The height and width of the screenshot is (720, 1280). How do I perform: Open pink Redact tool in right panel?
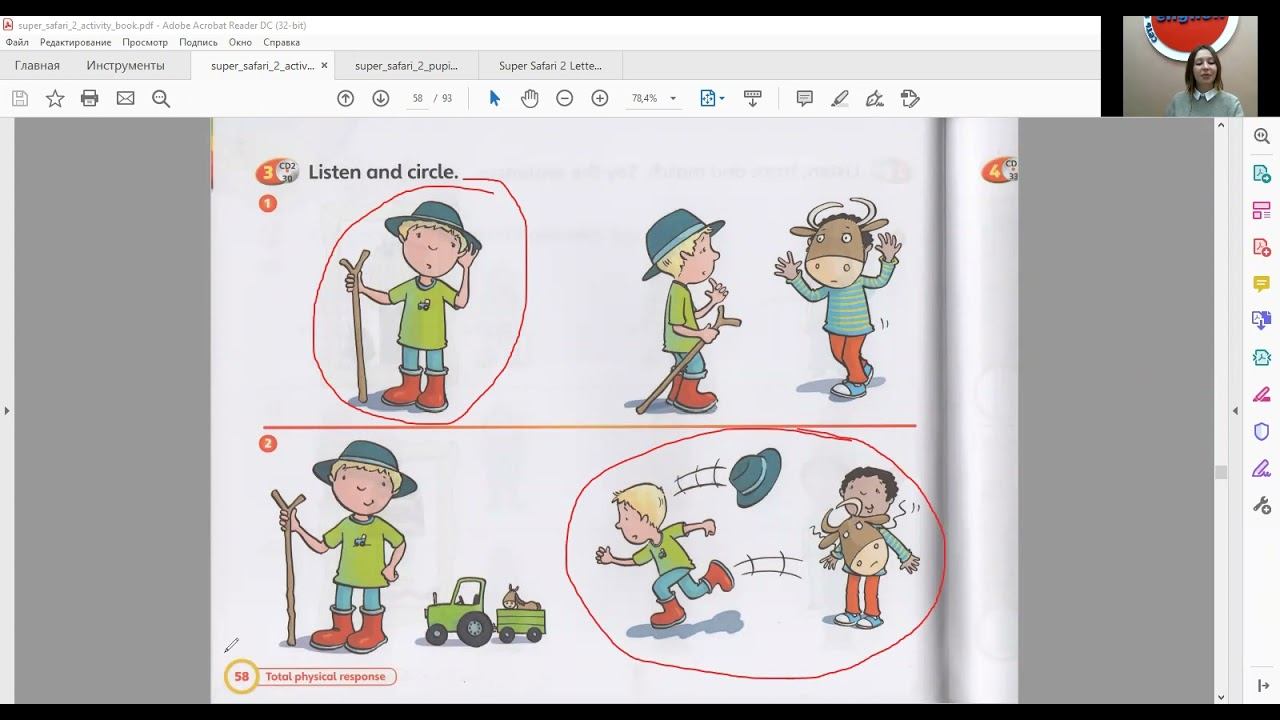pyautogui.click(x=1261, y=394)
